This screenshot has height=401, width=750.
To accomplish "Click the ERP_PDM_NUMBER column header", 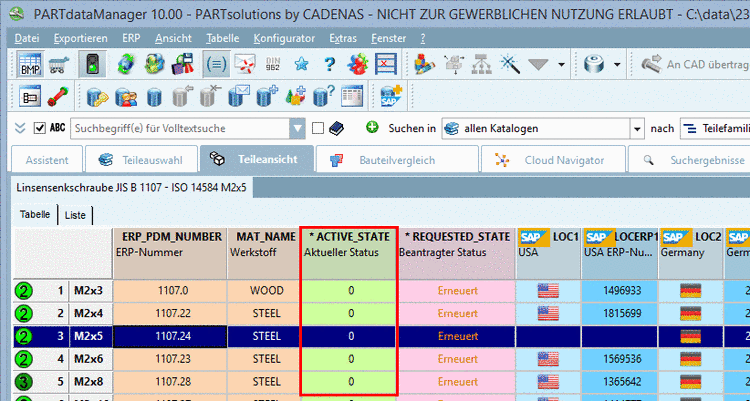I will [170, 254].
